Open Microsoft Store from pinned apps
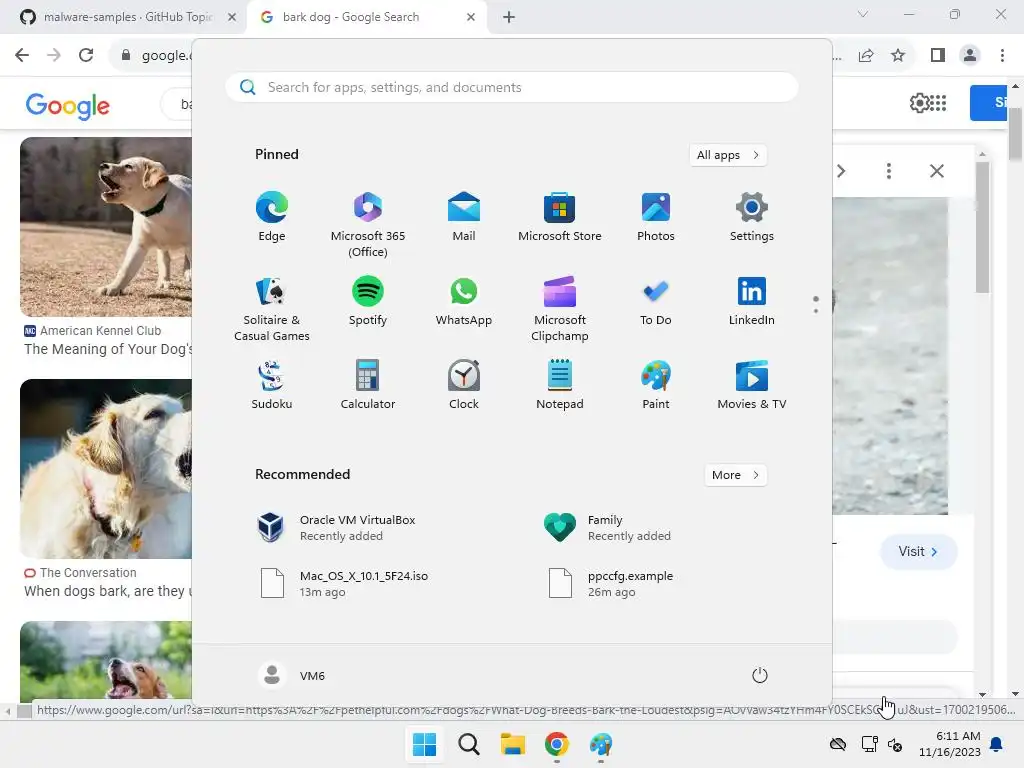Viewport: 1024px width, 768px height. [560, 217]
